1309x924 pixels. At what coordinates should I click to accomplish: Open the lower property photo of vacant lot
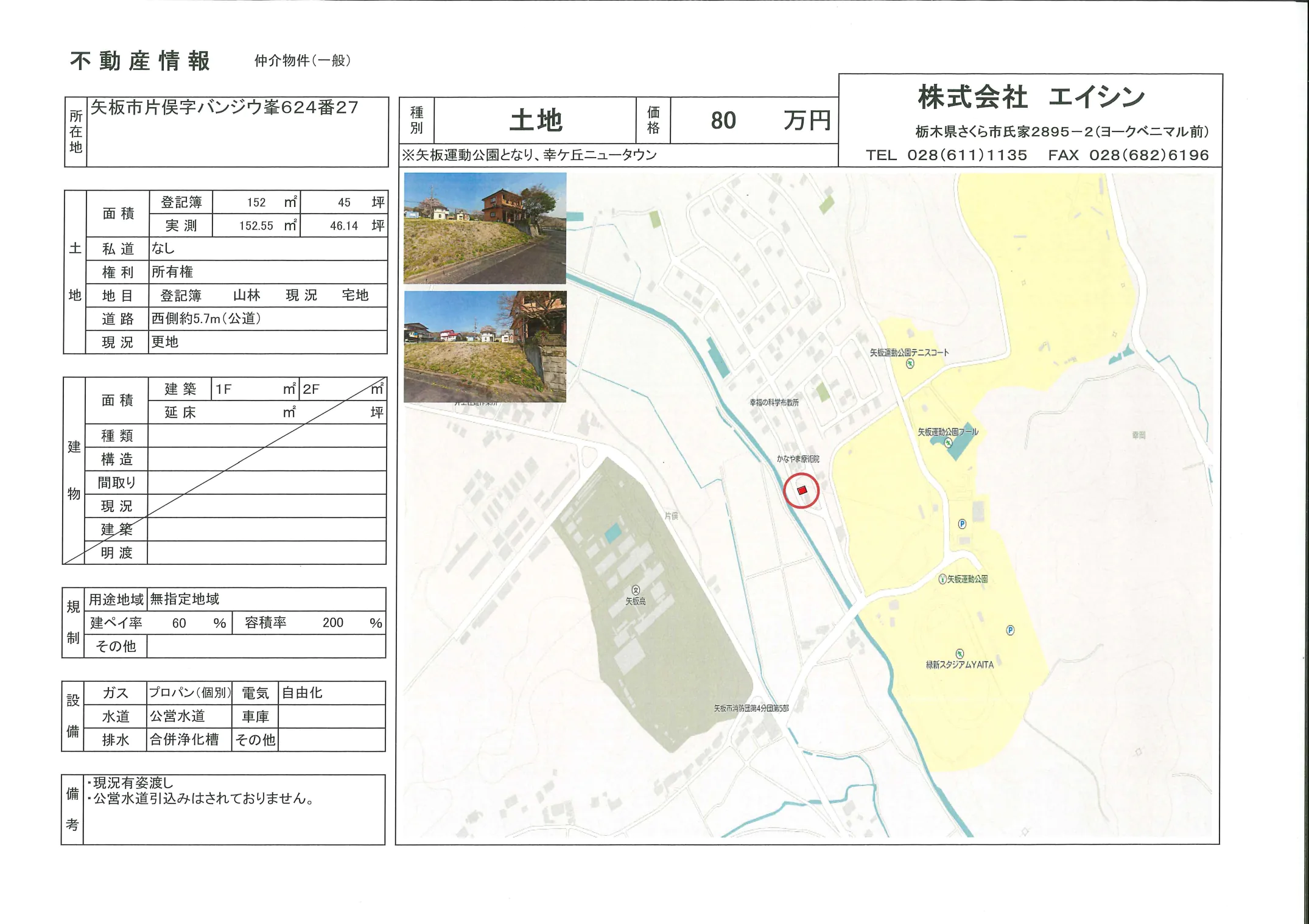click(x=485, y=346)
